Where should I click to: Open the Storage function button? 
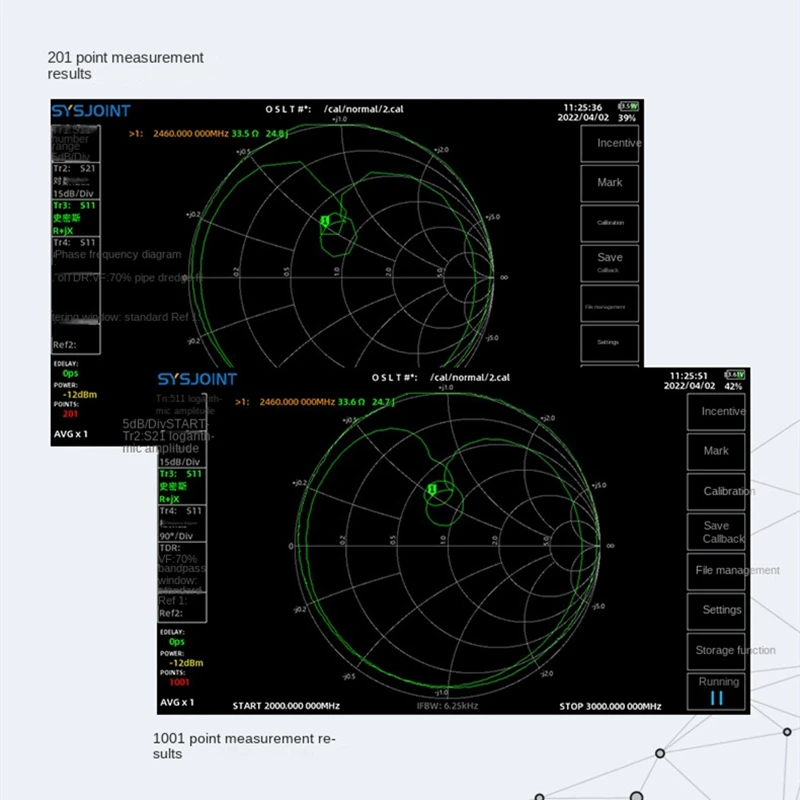pyautogui.click(x=716, y=651)
